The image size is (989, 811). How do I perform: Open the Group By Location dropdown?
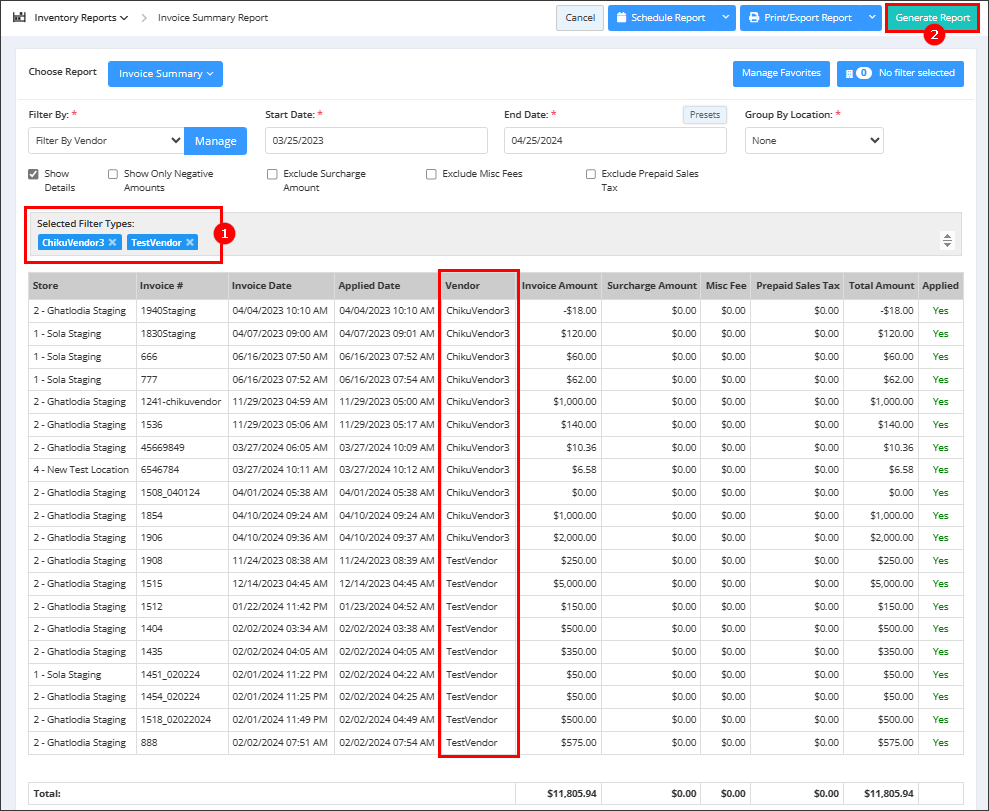click(814, 141)
